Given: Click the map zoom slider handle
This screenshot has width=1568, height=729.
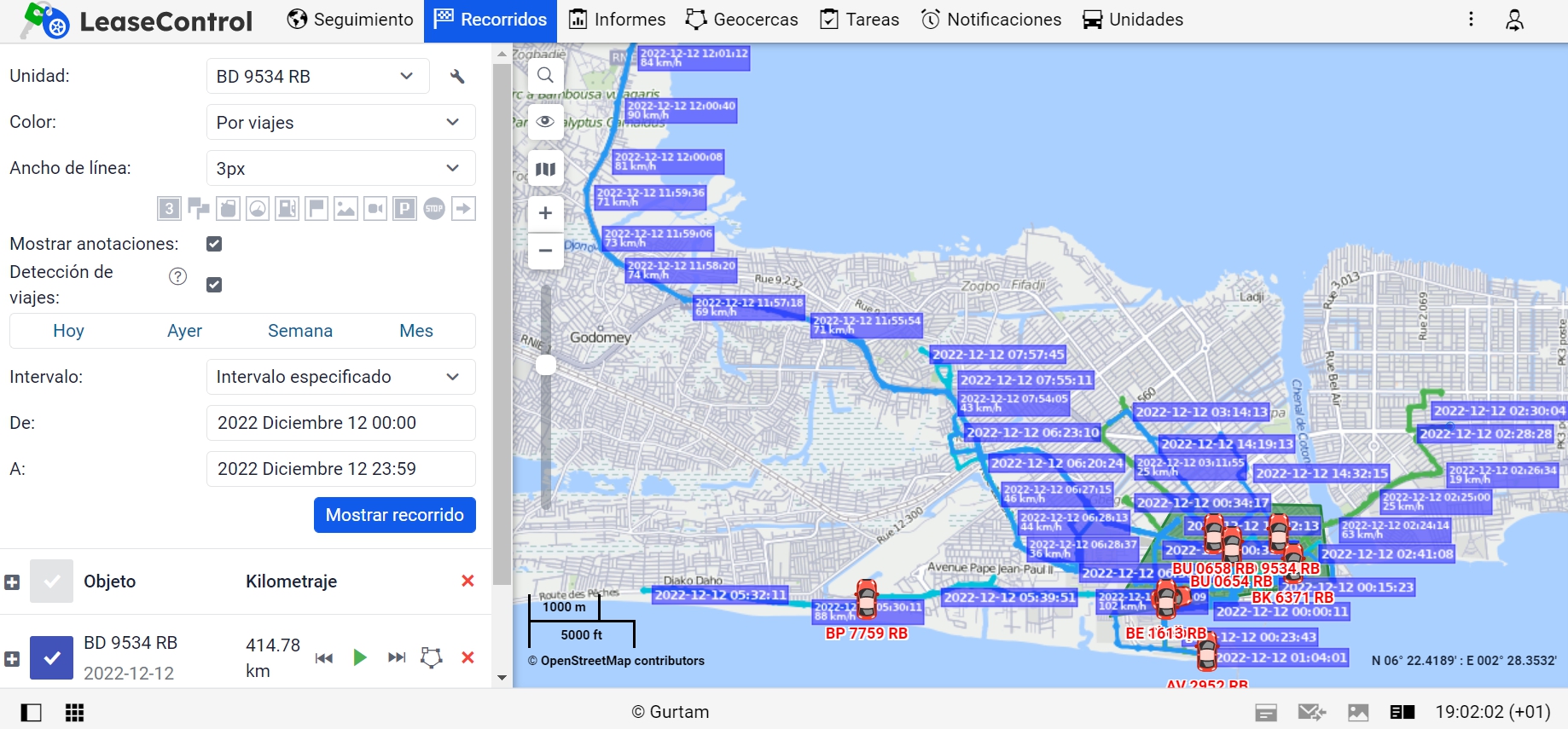Looking at the screenshot, I should pos(546,365).
